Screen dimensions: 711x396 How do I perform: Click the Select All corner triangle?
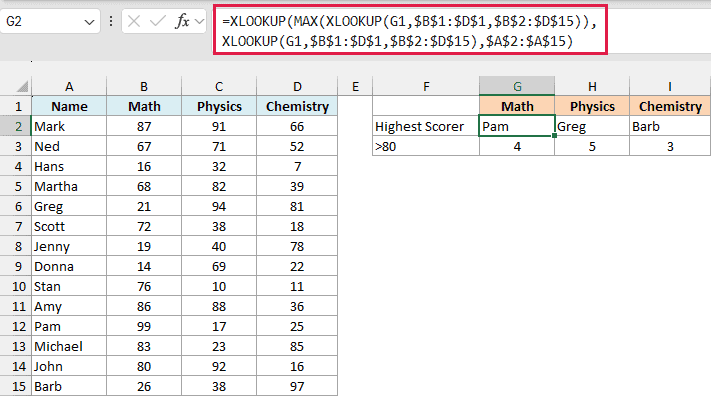pyautogui.click(x=21, y=86)
